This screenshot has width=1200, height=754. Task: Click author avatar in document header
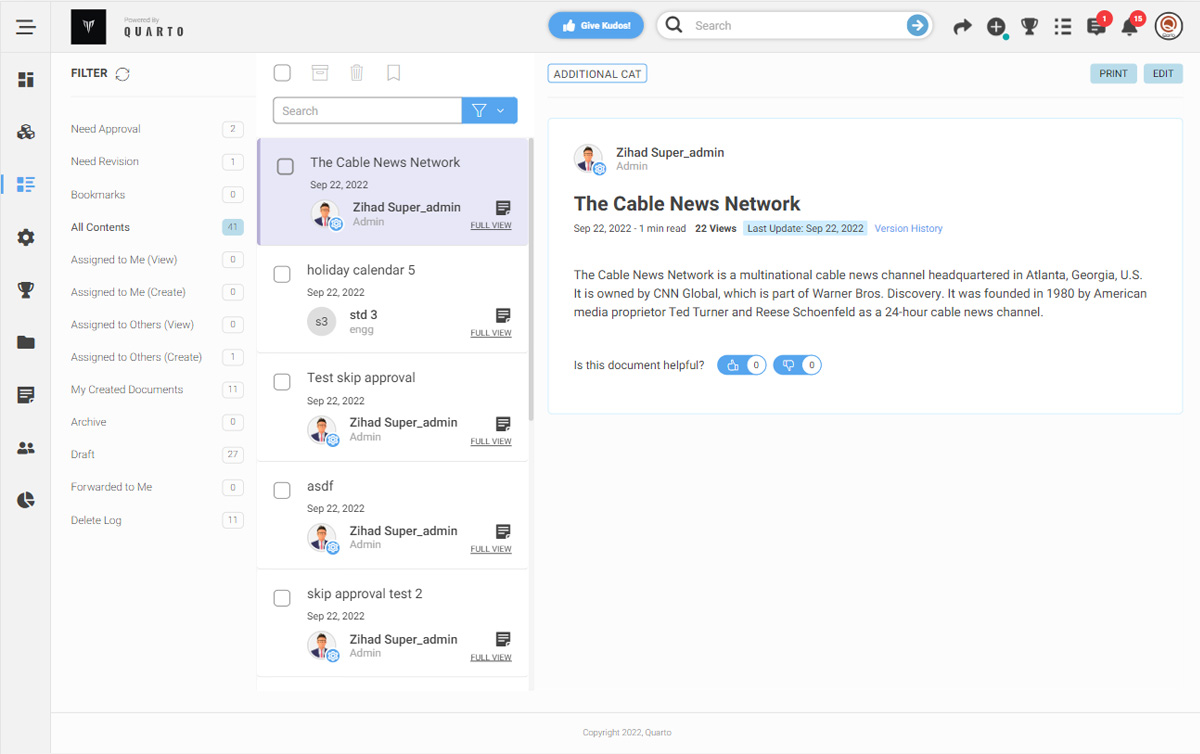pos(589,159)
